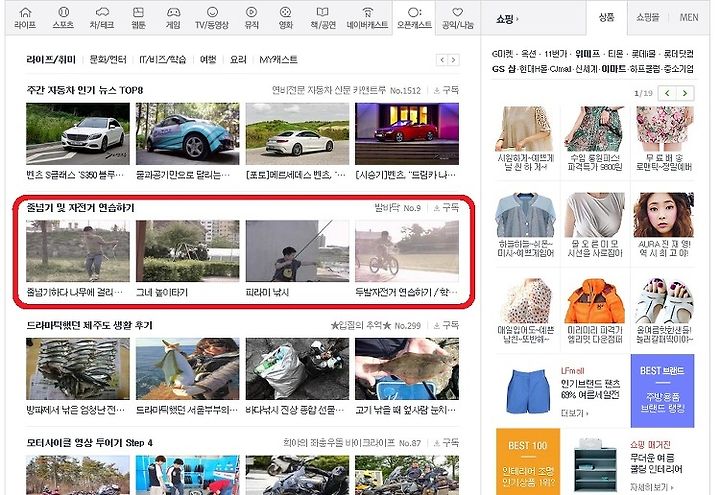Viewport: 720px width, 495px height.
Task: Show next opencast category page
Action: coord(453,60)
